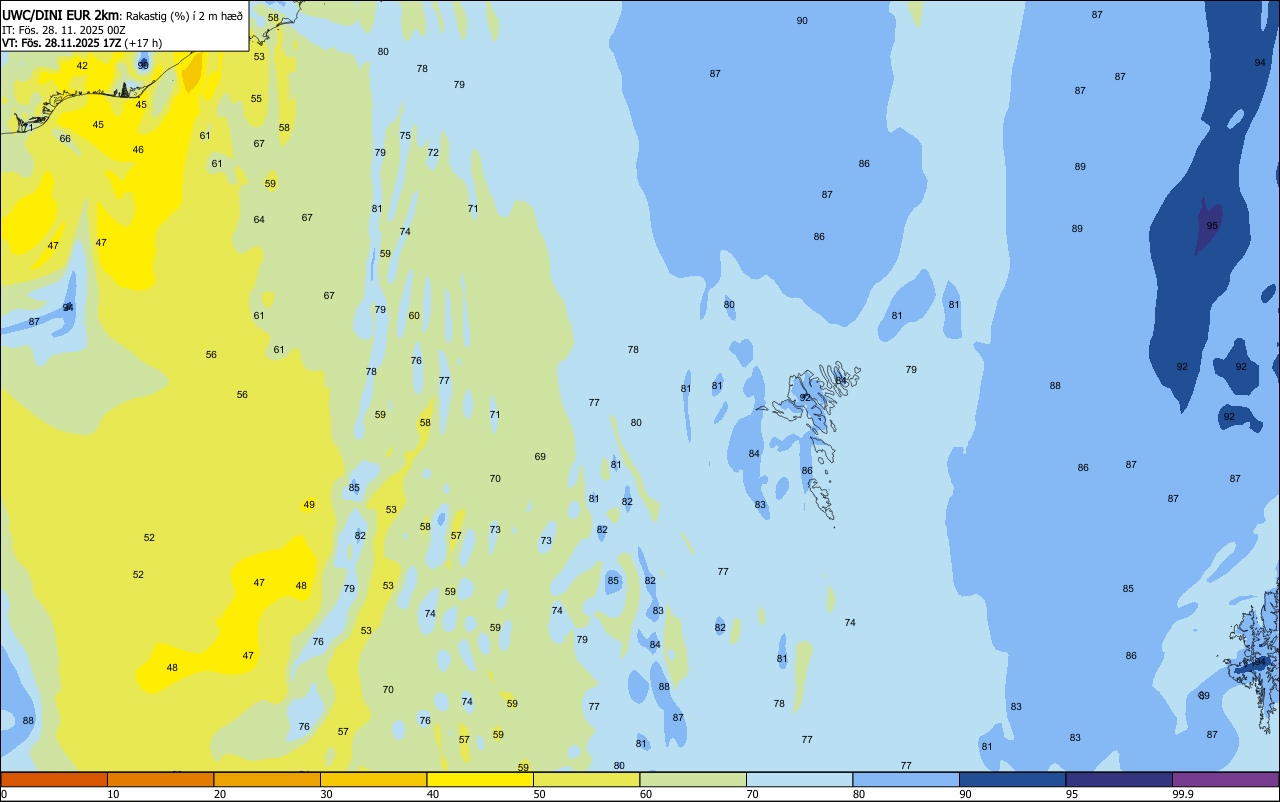Image resolution: width=1280 pixels, height=802 pixels.
Task: Click the humidity value 49 on the map
Action: tap(309, 505)
